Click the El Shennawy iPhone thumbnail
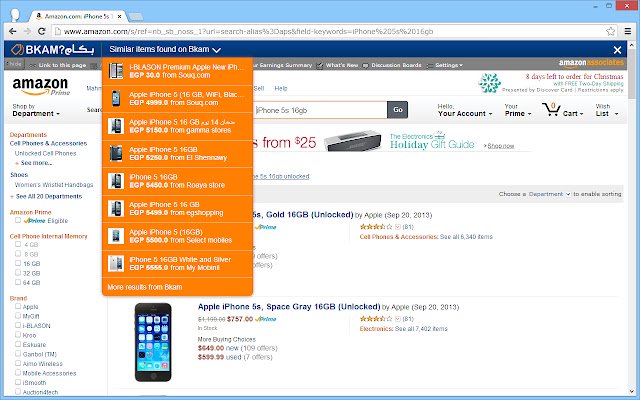Viewport: 640px width, 400px height. pyautogui.click(x=116, y=153)
